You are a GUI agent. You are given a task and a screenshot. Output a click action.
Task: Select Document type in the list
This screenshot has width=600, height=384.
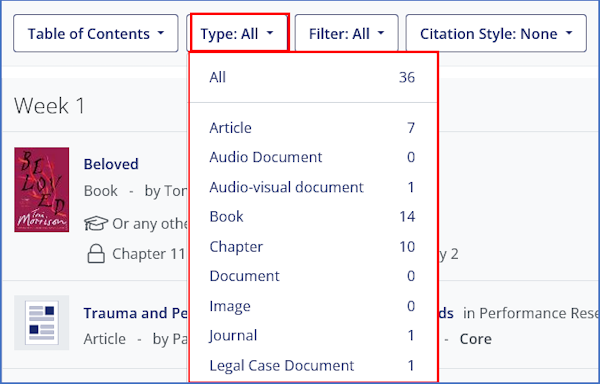(312, 276)
